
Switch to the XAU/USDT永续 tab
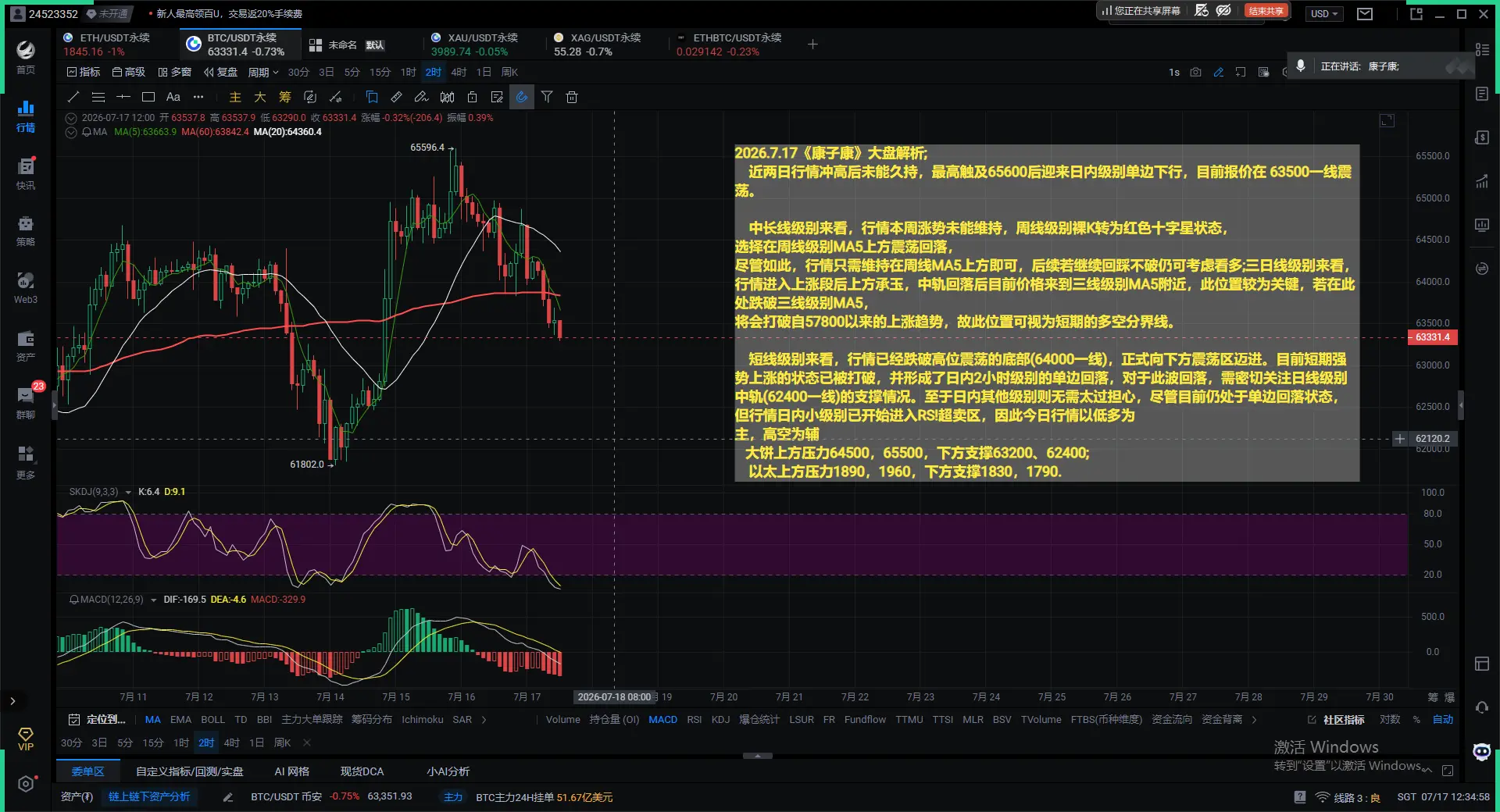tap(474, 45)
